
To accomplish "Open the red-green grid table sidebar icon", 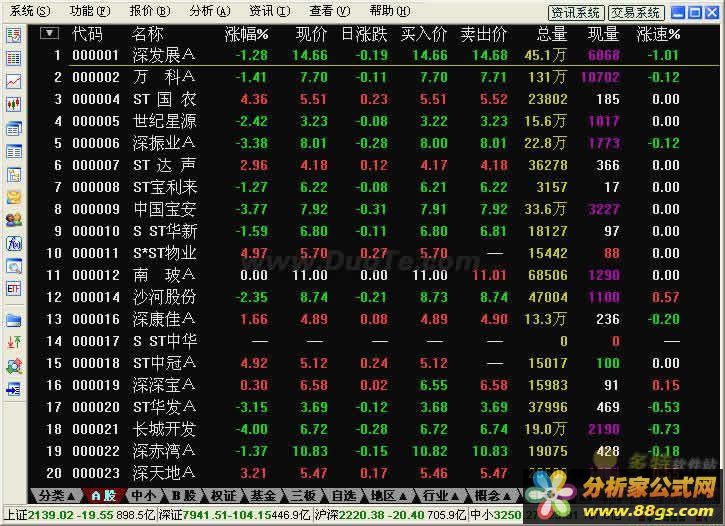I will click(x=13, y=58).
